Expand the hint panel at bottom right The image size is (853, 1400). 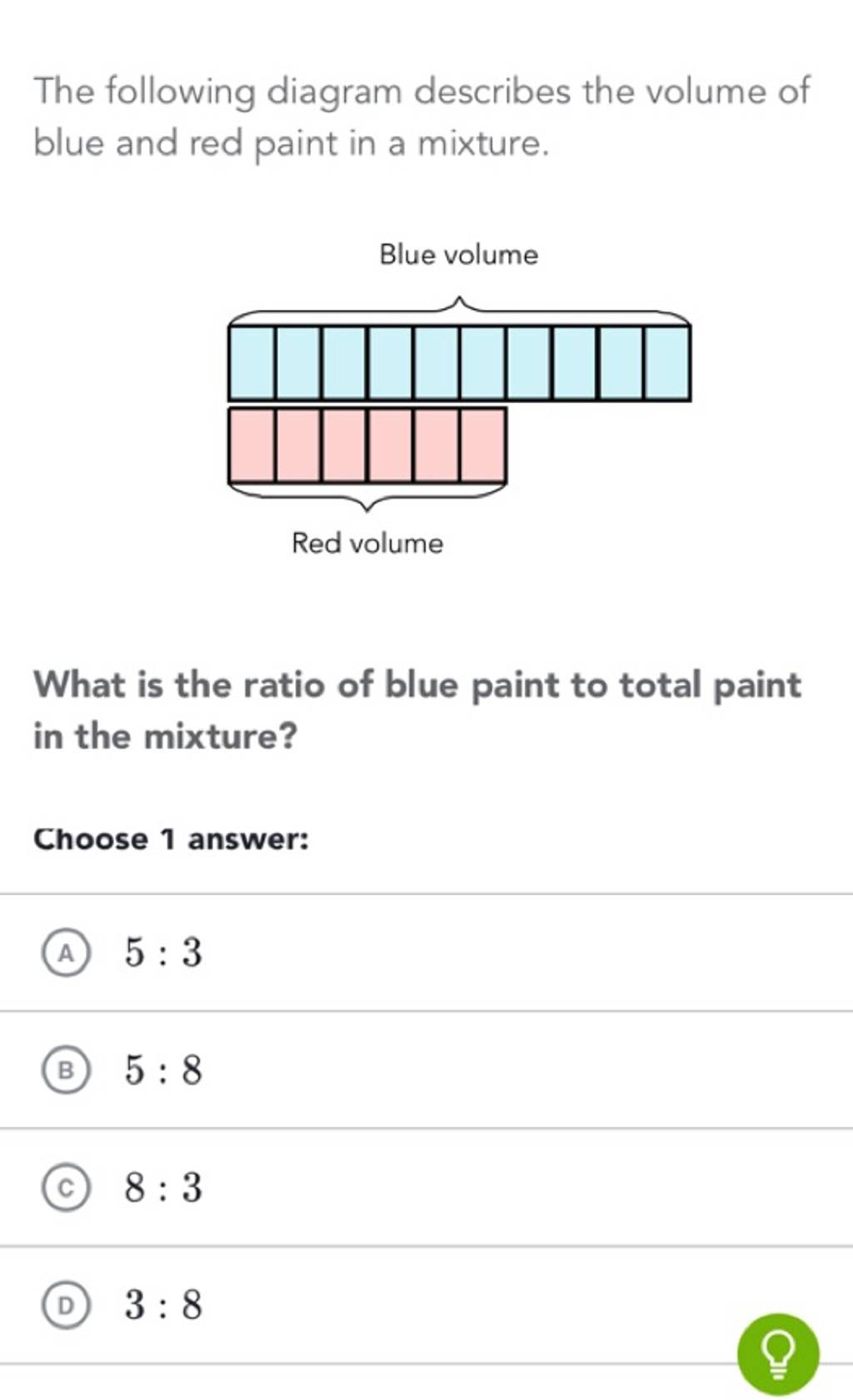click(x=780, y=1353)
